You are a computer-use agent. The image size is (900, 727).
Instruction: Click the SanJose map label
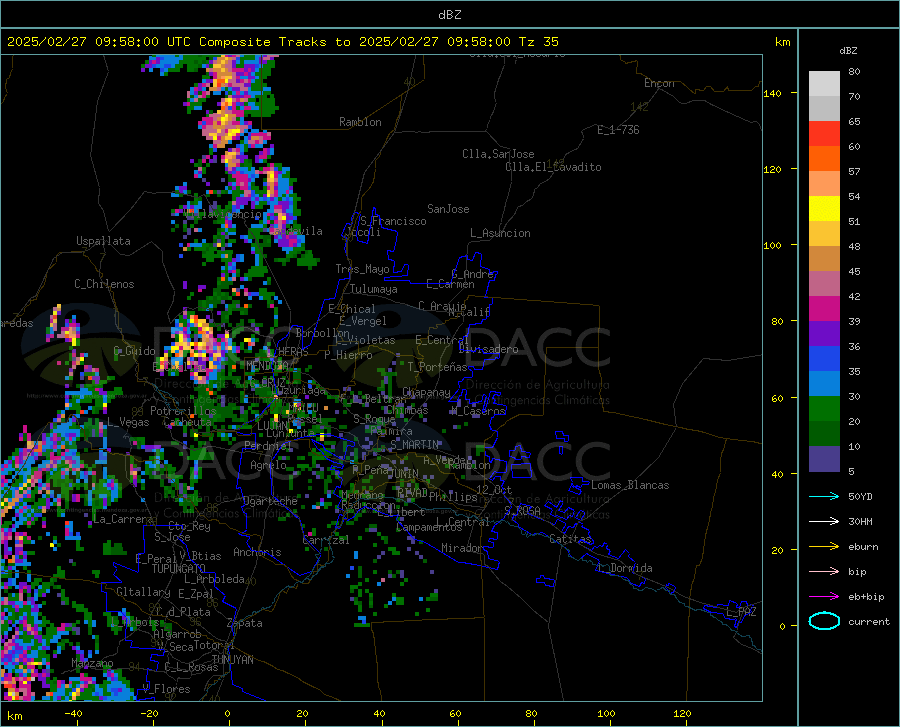[x=448, y=209]
